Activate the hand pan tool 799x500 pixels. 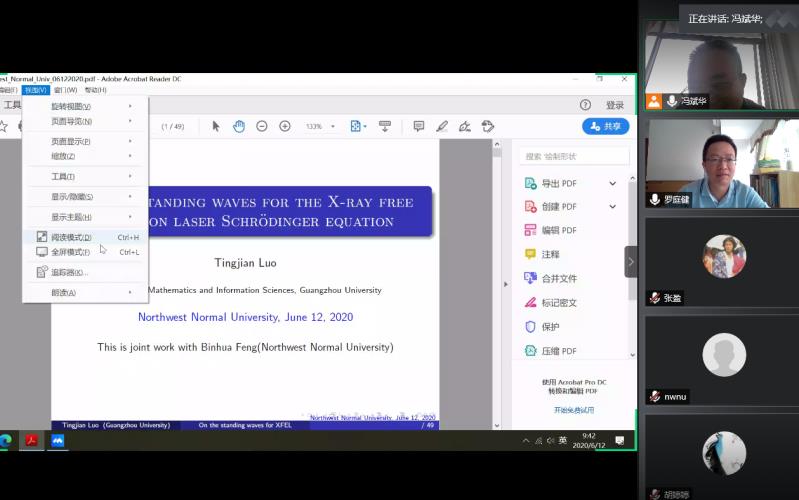pos(239,126)
